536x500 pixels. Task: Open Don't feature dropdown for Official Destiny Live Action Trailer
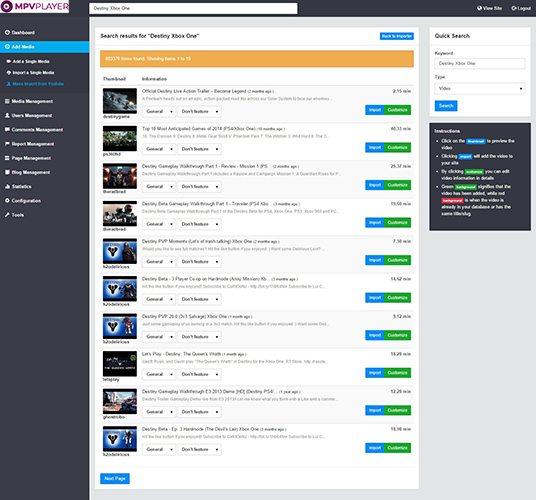pos(199,111)
